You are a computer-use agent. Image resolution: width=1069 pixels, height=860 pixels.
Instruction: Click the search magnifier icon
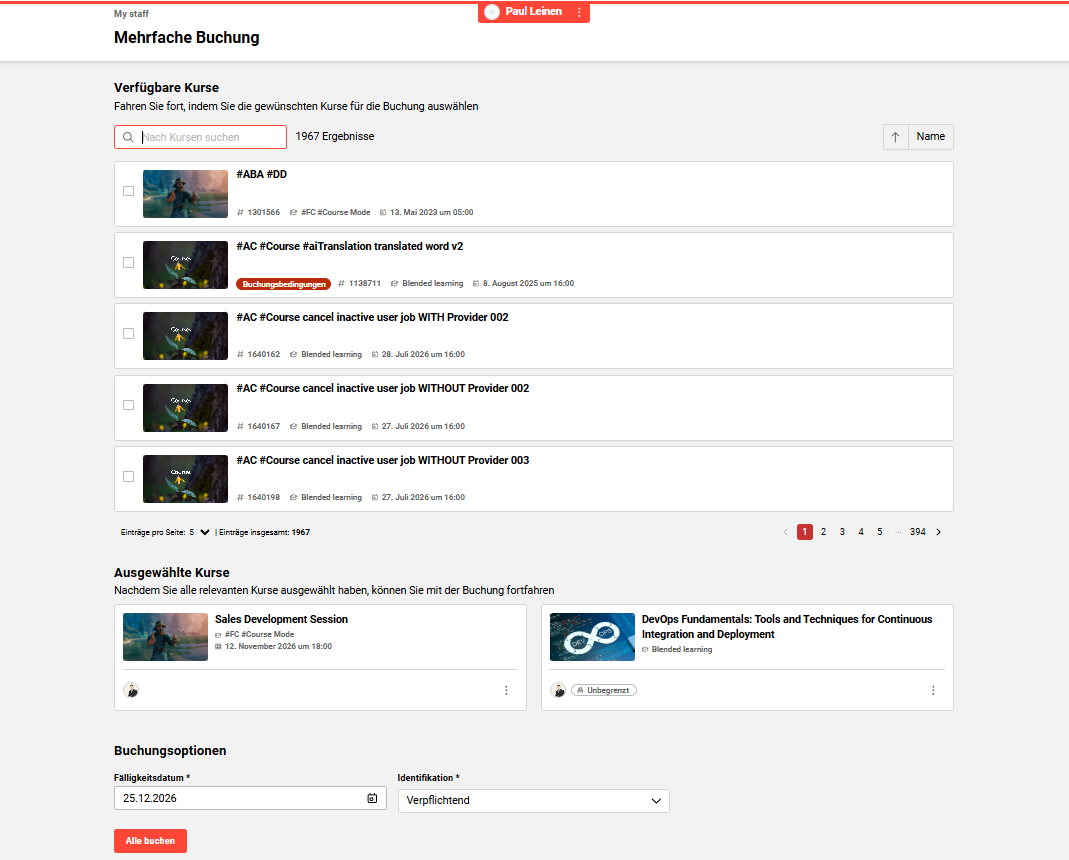click(127, 137)
